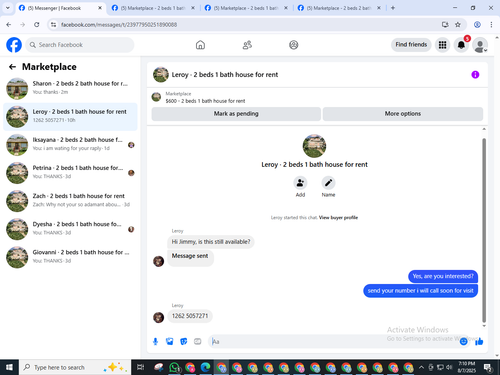This screenshot has height=375, width=500.
Task: Open Chrome's three-dot menu
Action: (491, 24)
